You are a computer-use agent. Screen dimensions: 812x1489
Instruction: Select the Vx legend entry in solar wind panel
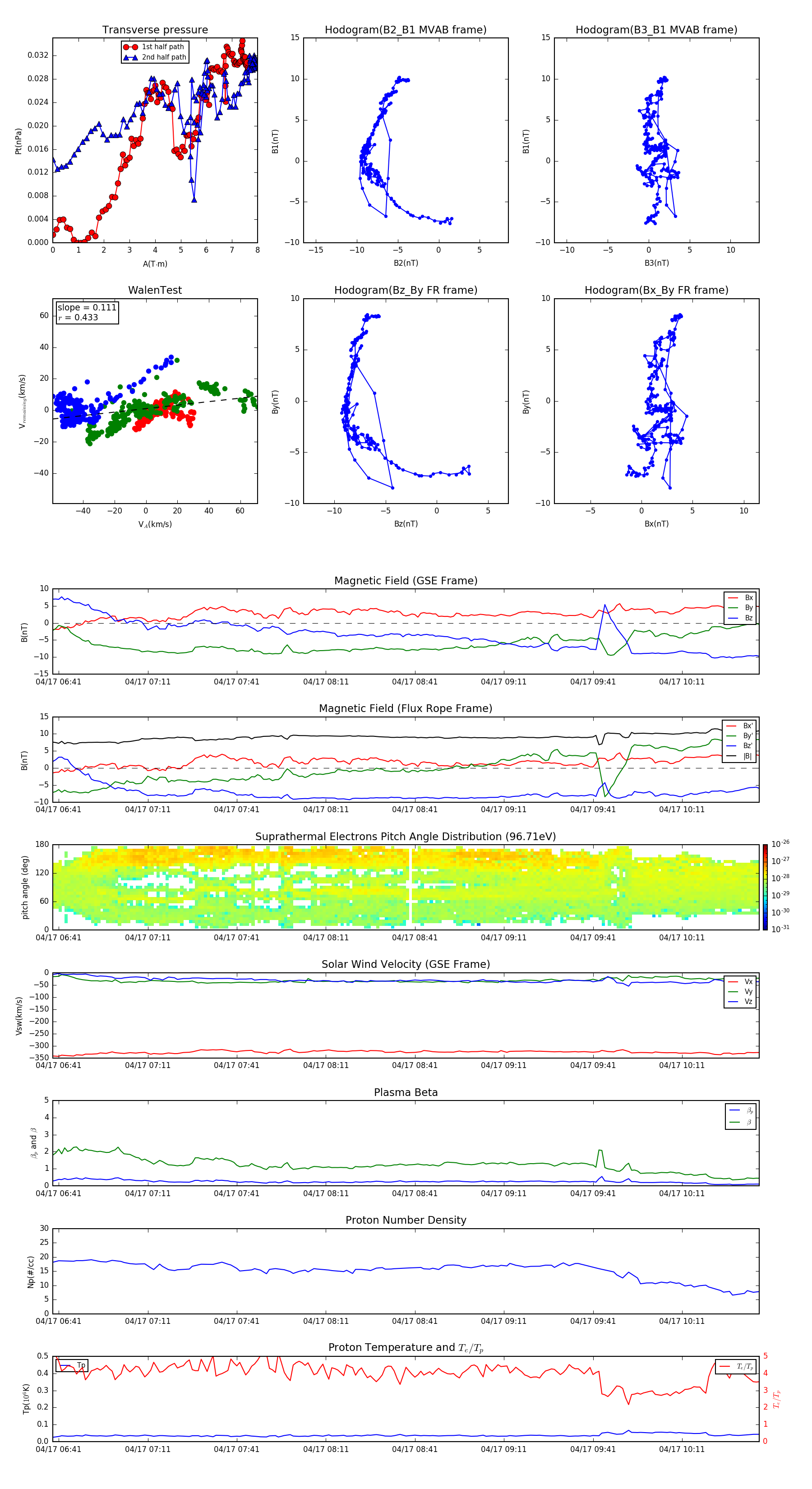coord(740,981)
